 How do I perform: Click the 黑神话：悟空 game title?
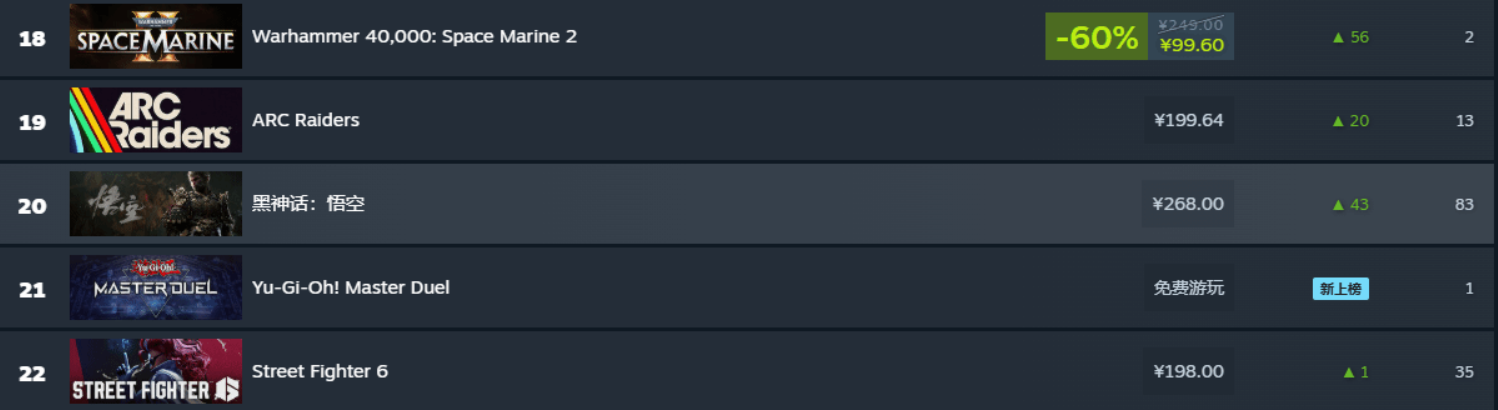point(308,204)
